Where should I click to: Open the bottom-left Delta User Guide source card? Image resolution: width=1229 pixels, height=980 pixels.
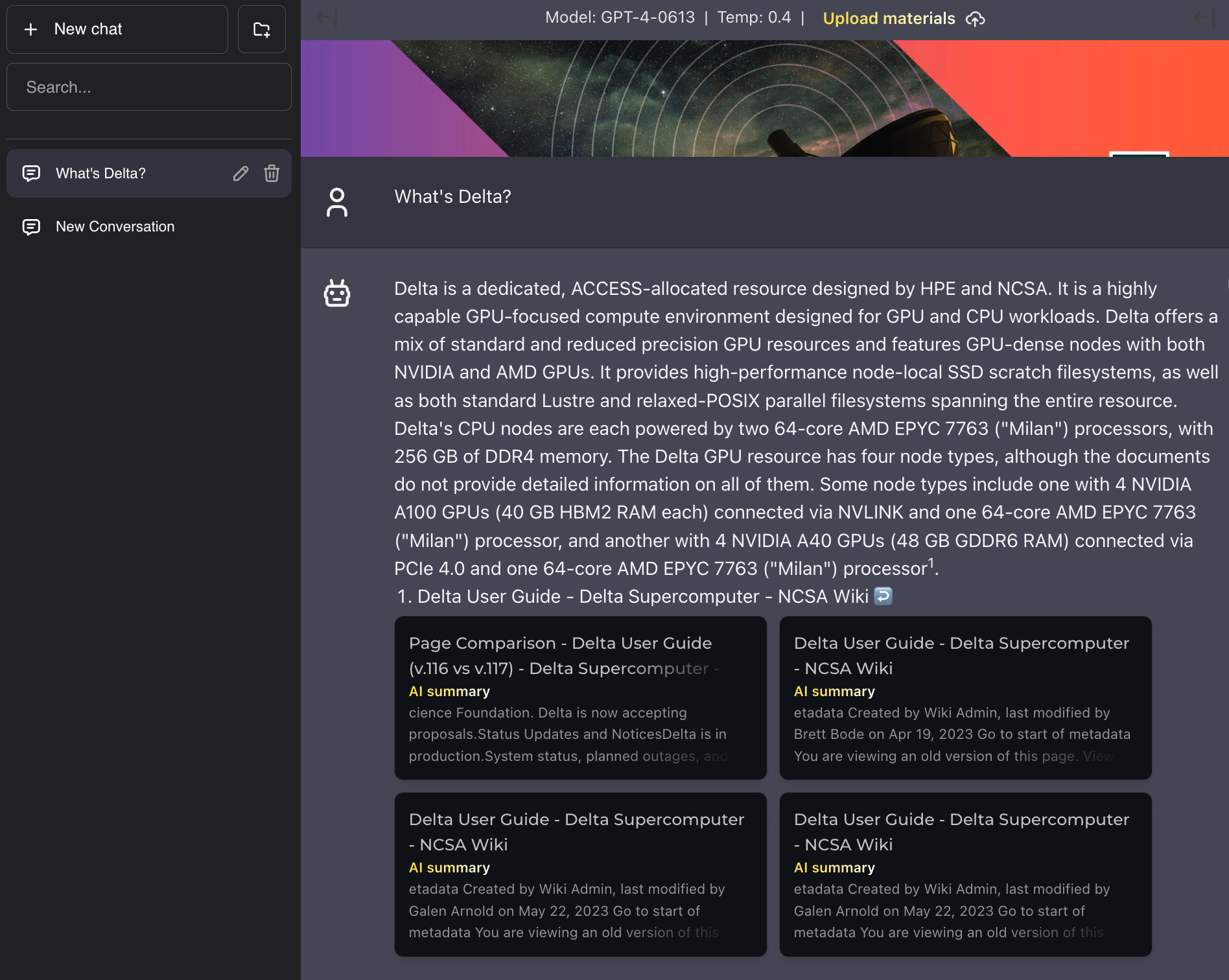(x=580, y=874)
